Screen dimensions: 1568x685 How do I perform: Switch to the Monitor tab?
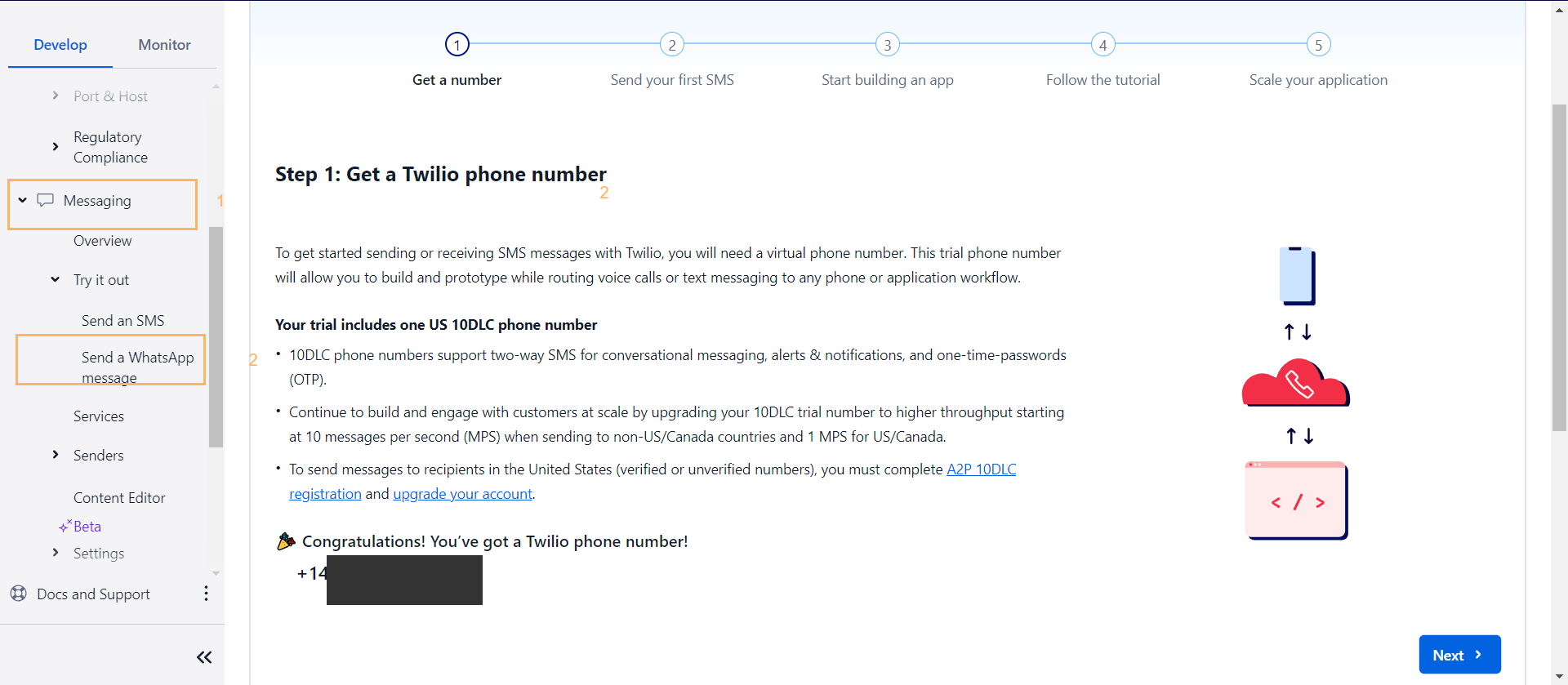coord(164,45)
